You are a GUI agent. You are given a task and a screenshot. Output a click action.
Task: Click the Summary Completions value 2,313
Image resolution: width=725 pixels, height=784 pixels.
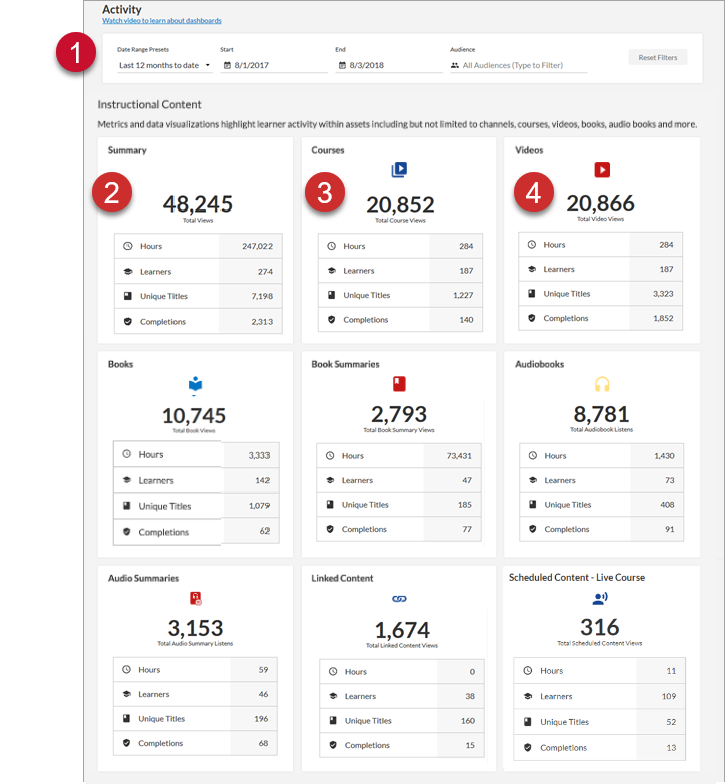pos(262,322)
